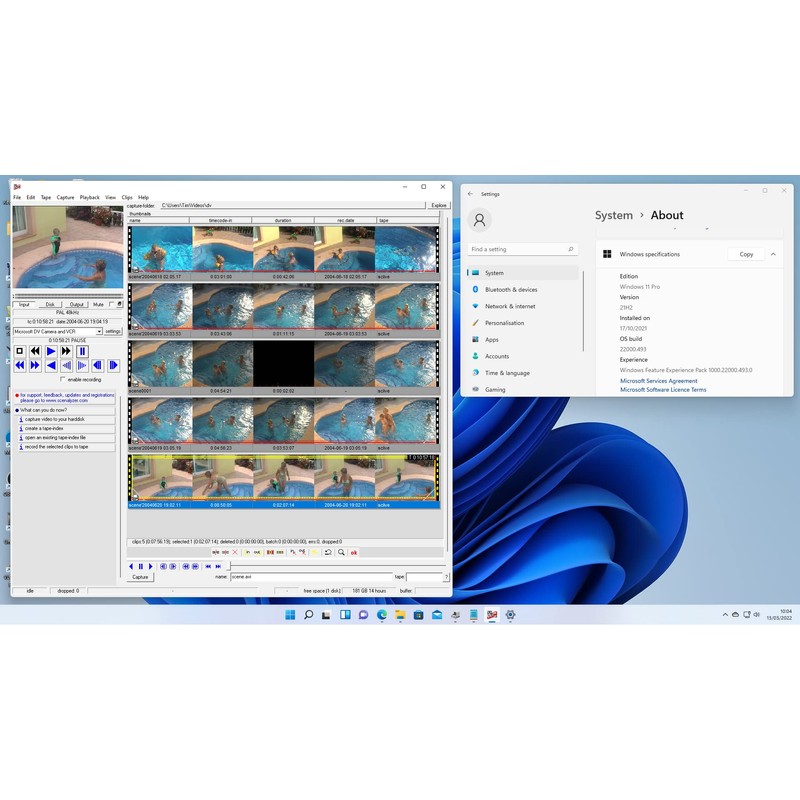Screen dimensions: 800x800
Task: Collapse the Windows specifications section chevron
Action: coord(773,254)
